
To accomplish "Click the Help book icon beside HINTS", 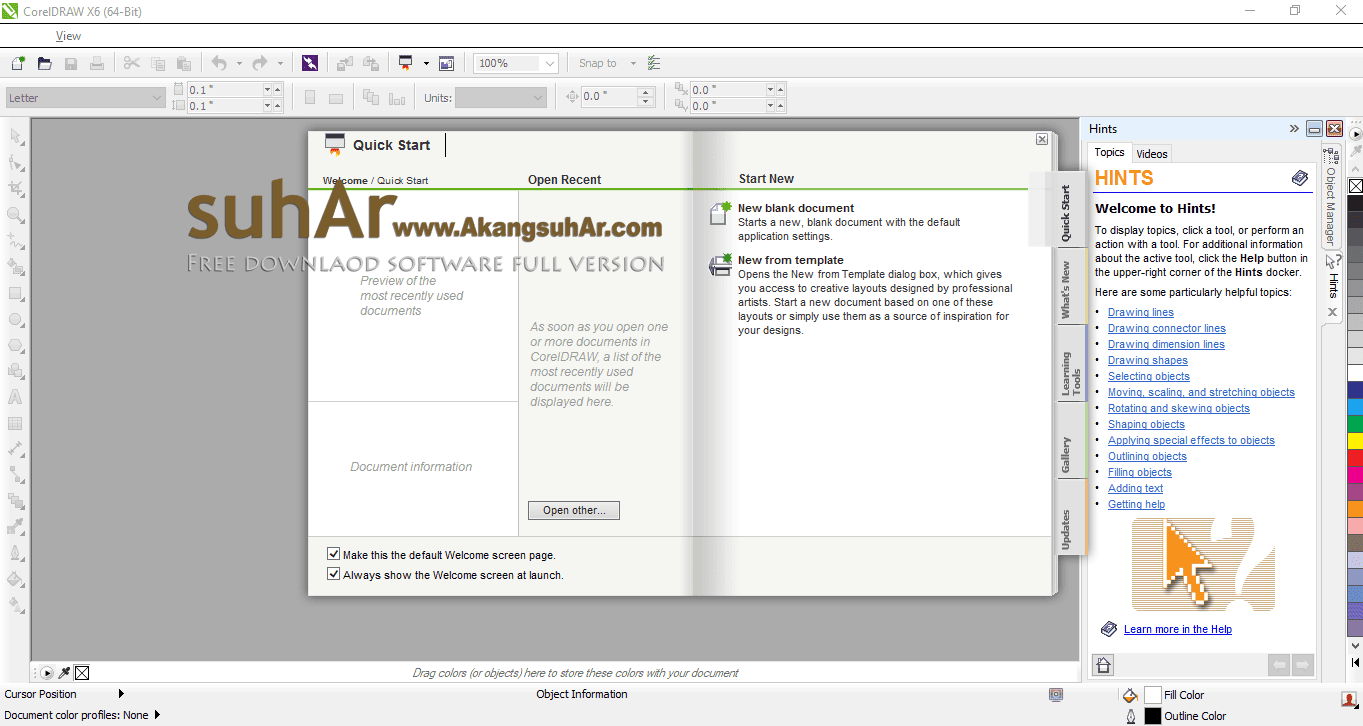I will (1299, 178).
